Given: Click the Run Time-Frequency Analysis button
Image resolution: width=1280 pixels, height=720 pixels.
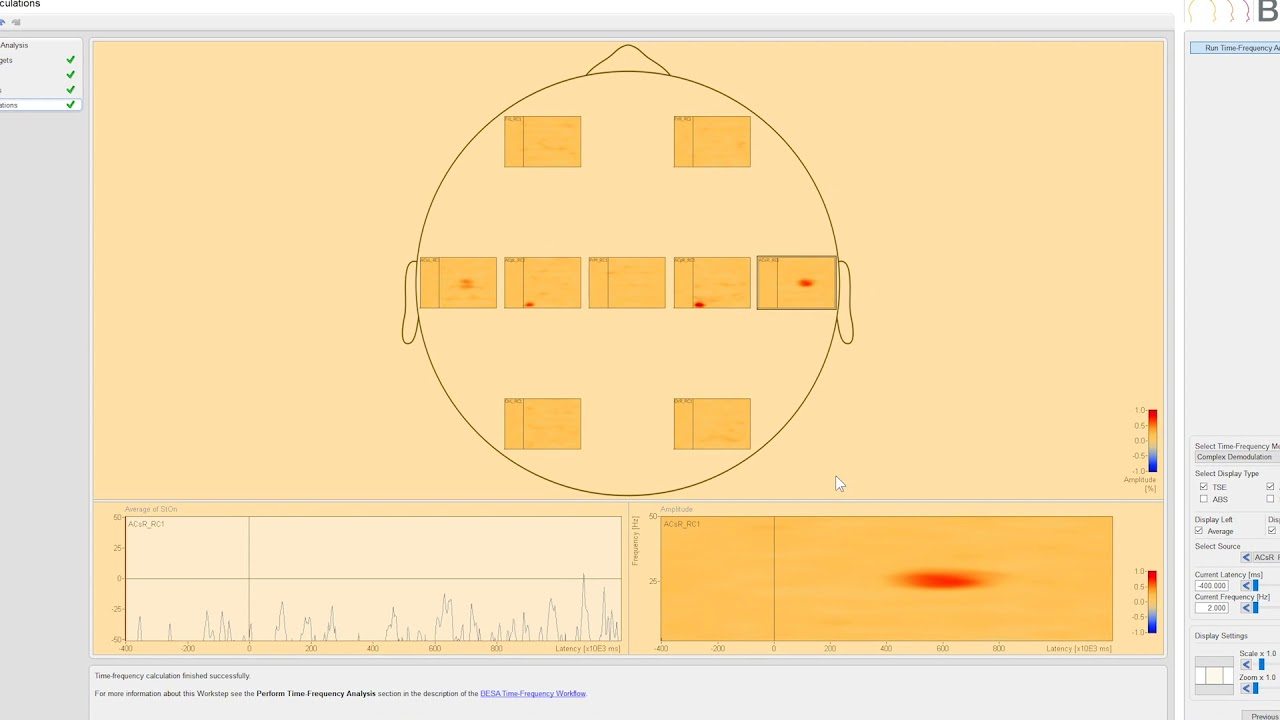Looking at the screenshot, I should click(1235, 48).
